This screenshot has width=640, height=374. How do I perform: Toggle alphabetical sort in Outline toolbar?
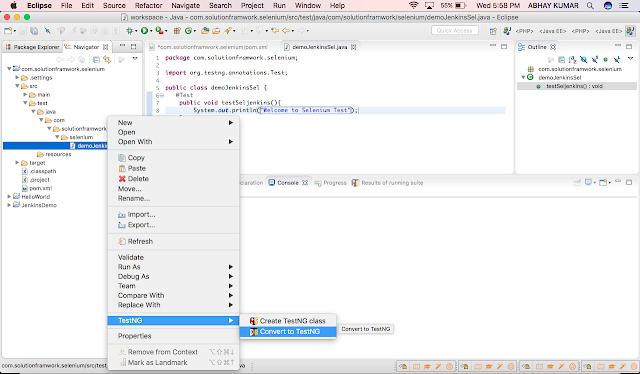pyautogui.click(x=573, y=60)
